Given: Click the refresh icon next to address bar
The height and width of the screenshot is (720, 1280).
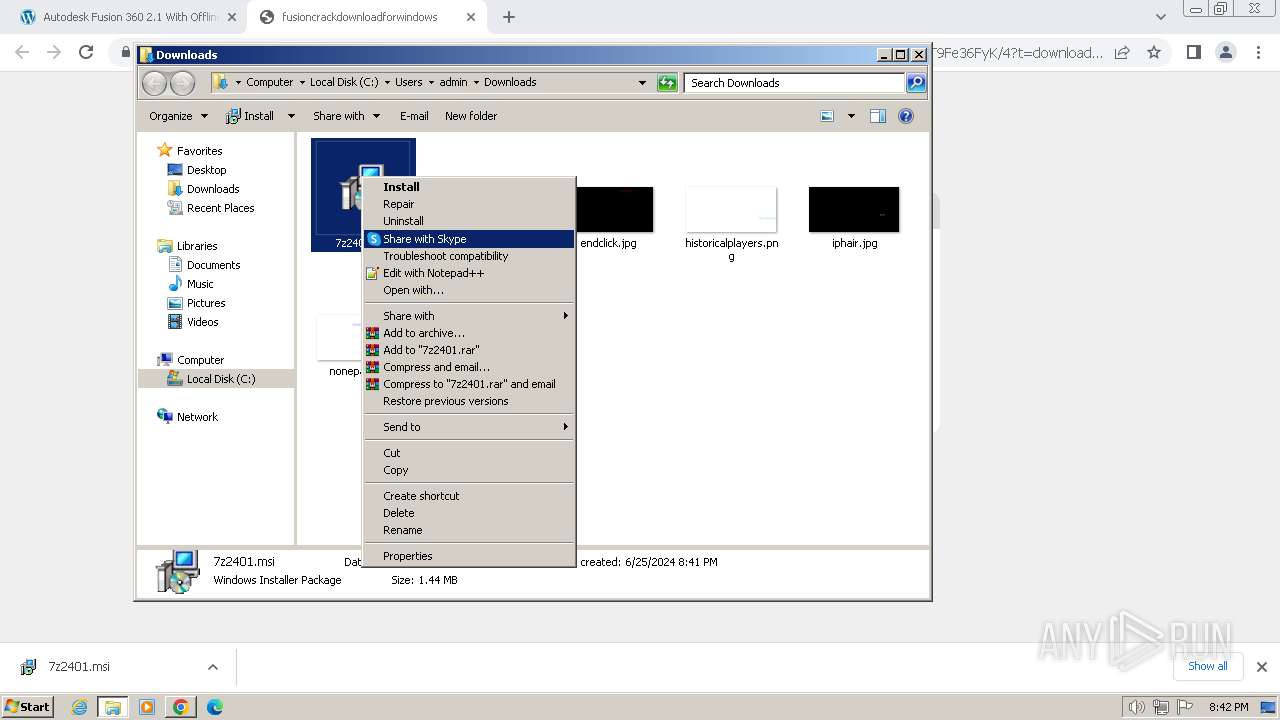Looking at the screenshot, I should [x=667, y=83].
